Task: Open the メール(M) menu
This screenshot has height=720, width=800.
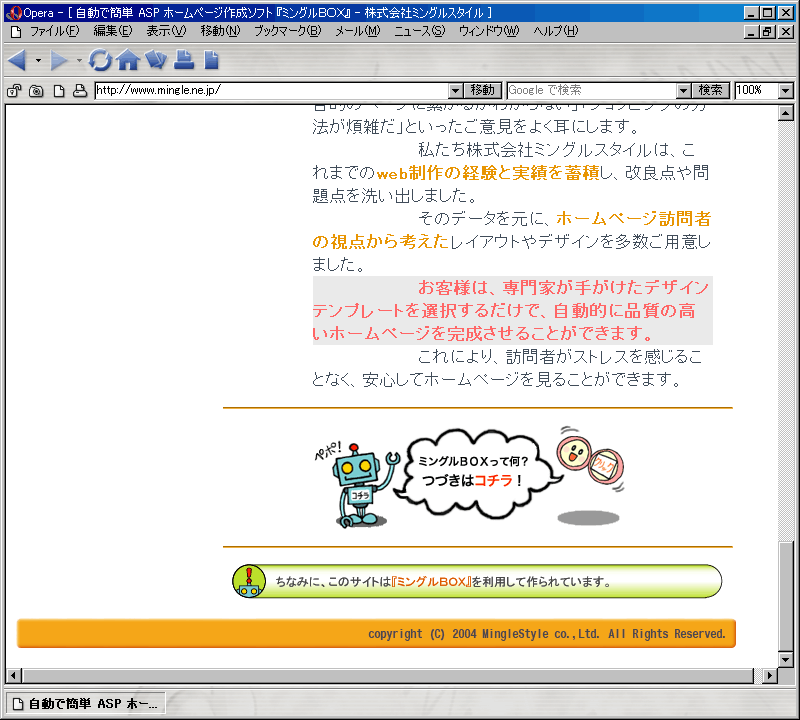Action: [358, 31]
